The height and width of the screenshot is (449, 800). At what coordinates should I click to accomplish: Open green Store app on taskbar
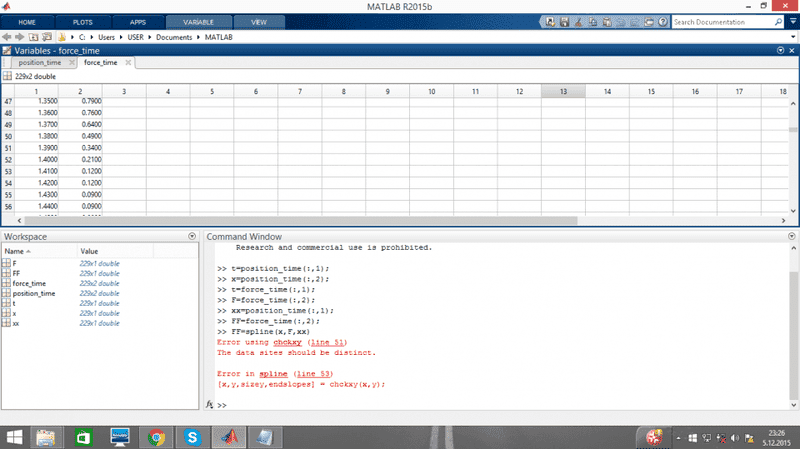83,437
